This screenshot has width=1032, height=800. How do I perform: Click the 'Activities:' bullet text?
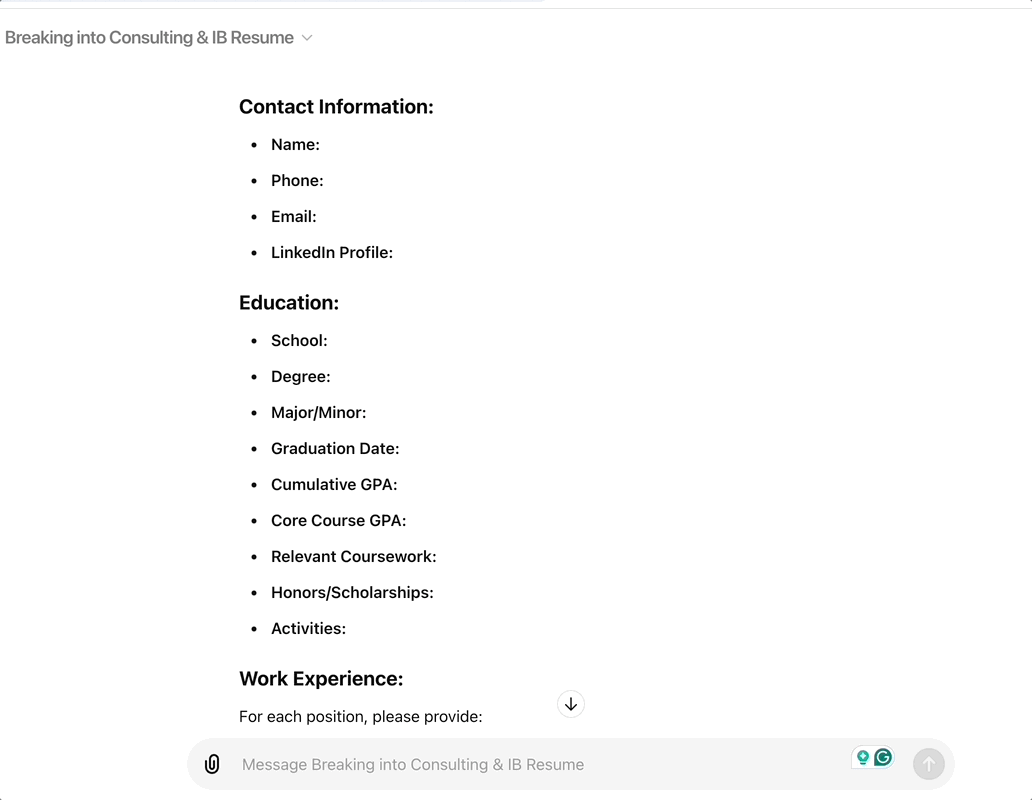(x=308, y=629)
